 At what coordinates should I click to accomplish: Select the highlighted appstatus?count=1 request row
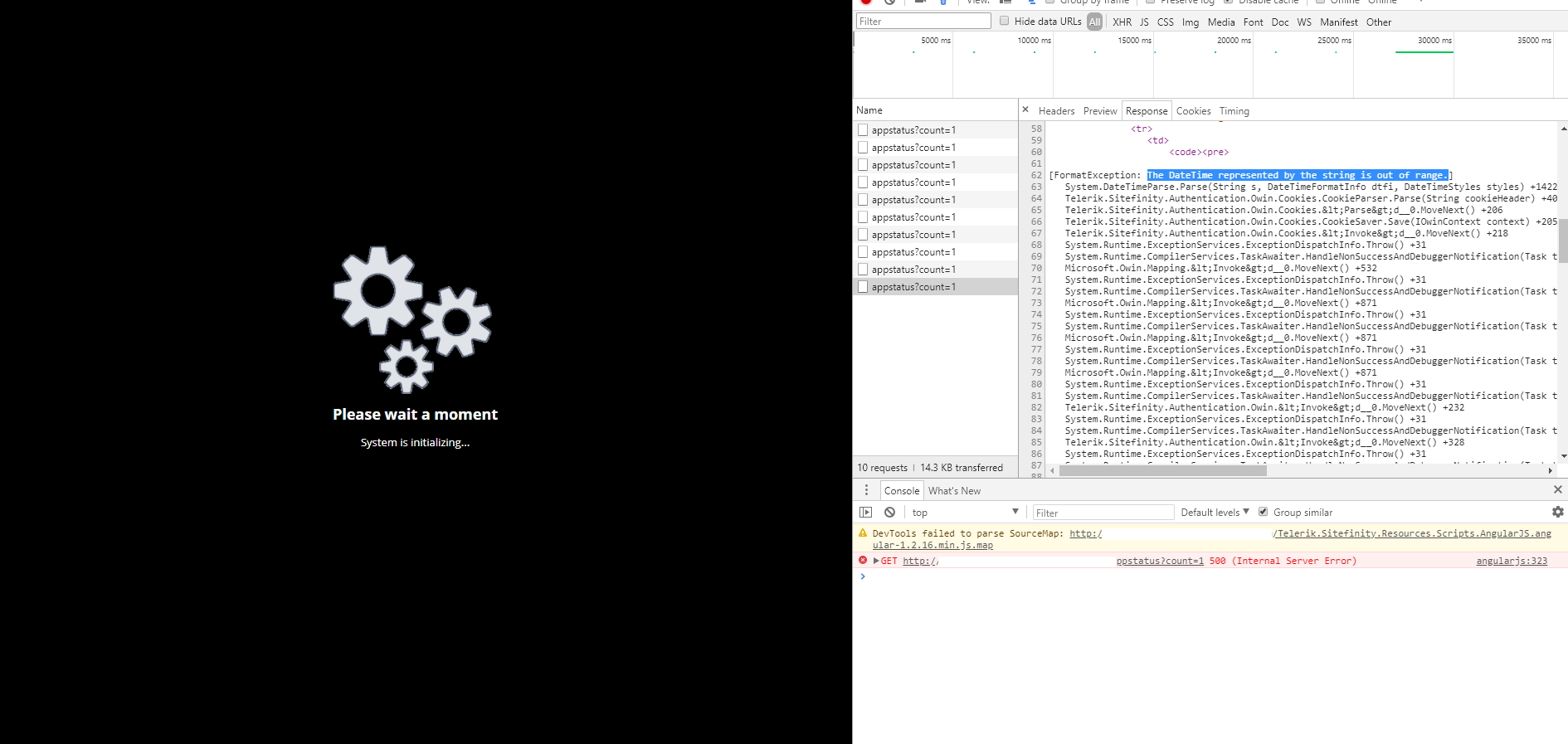point(935,287)
